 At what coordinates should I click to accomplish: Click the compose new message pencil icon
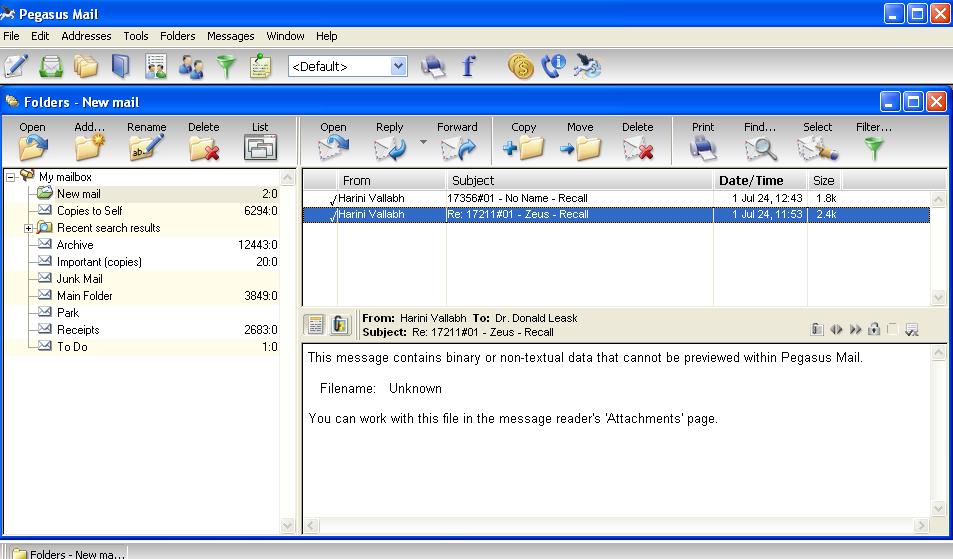[16, 67]
